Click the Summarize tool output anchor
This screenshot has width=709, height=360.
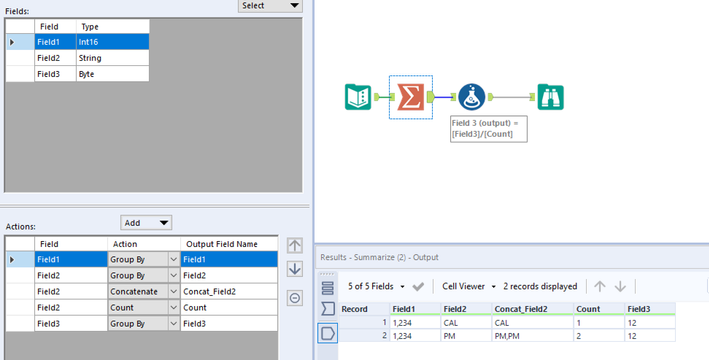click(x=430, y=97)
